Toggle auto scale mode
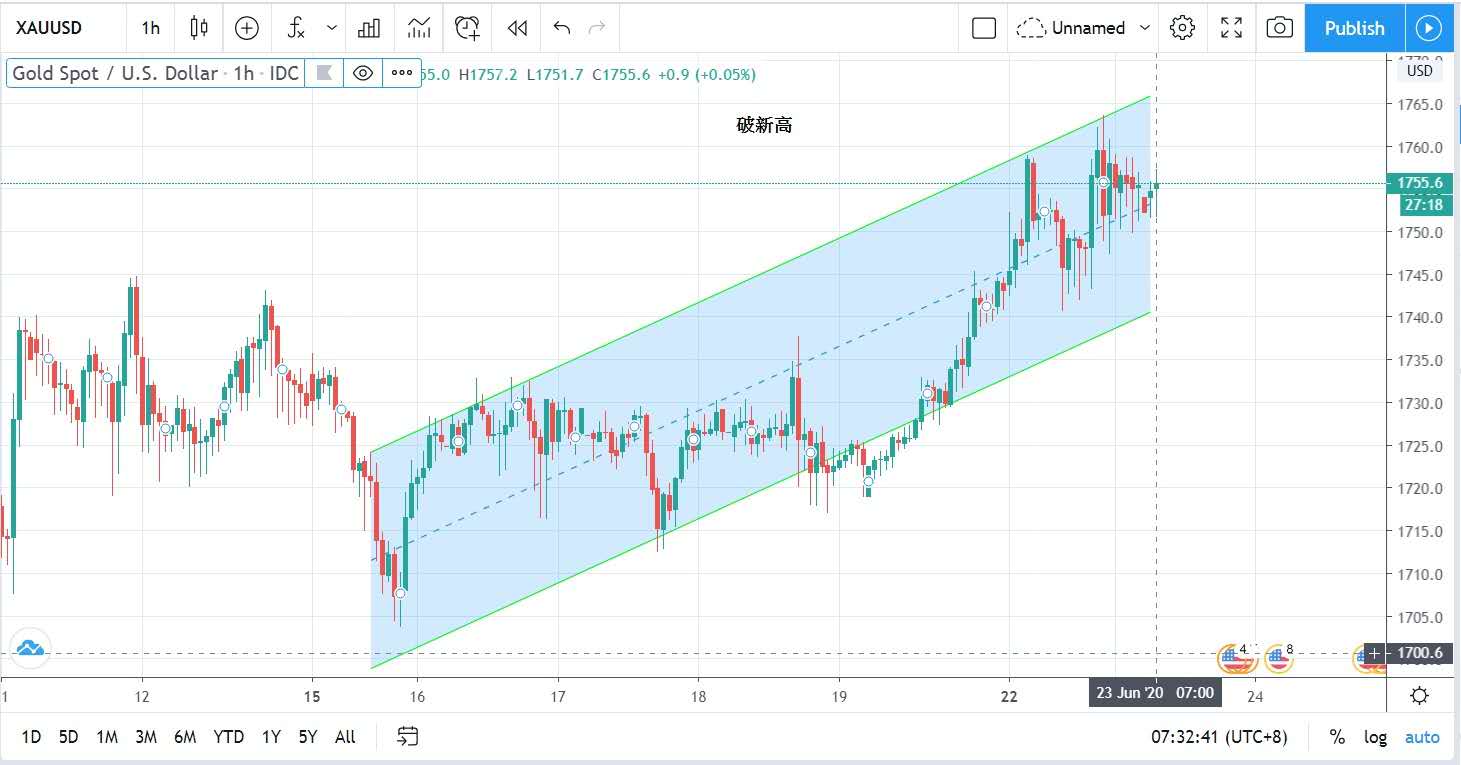1461x765 pixels. pyautogui.click(x=1422, y=737)
